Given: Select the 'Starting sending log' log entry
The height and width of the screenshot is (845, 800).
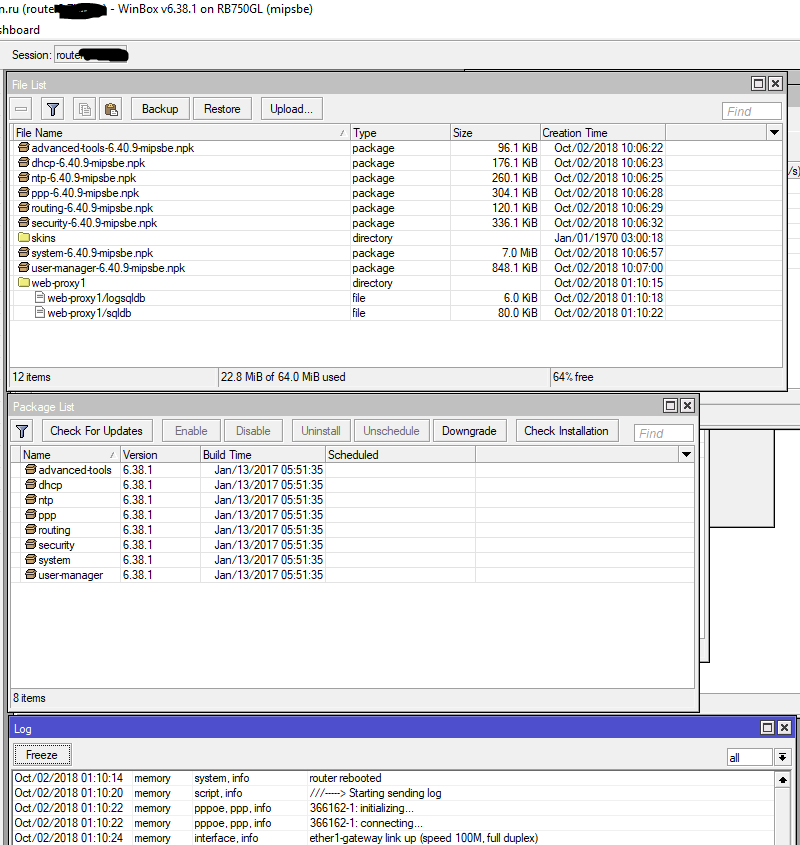Looking at the screenshot, I should 392,793.
